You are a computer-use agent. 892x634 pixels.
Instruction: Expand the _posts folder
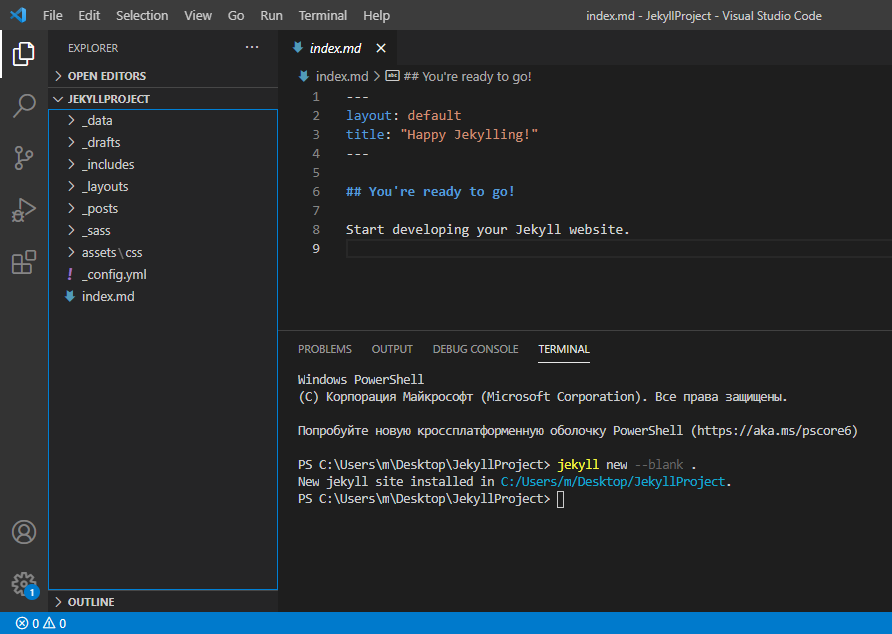click(x=100, y=208)
